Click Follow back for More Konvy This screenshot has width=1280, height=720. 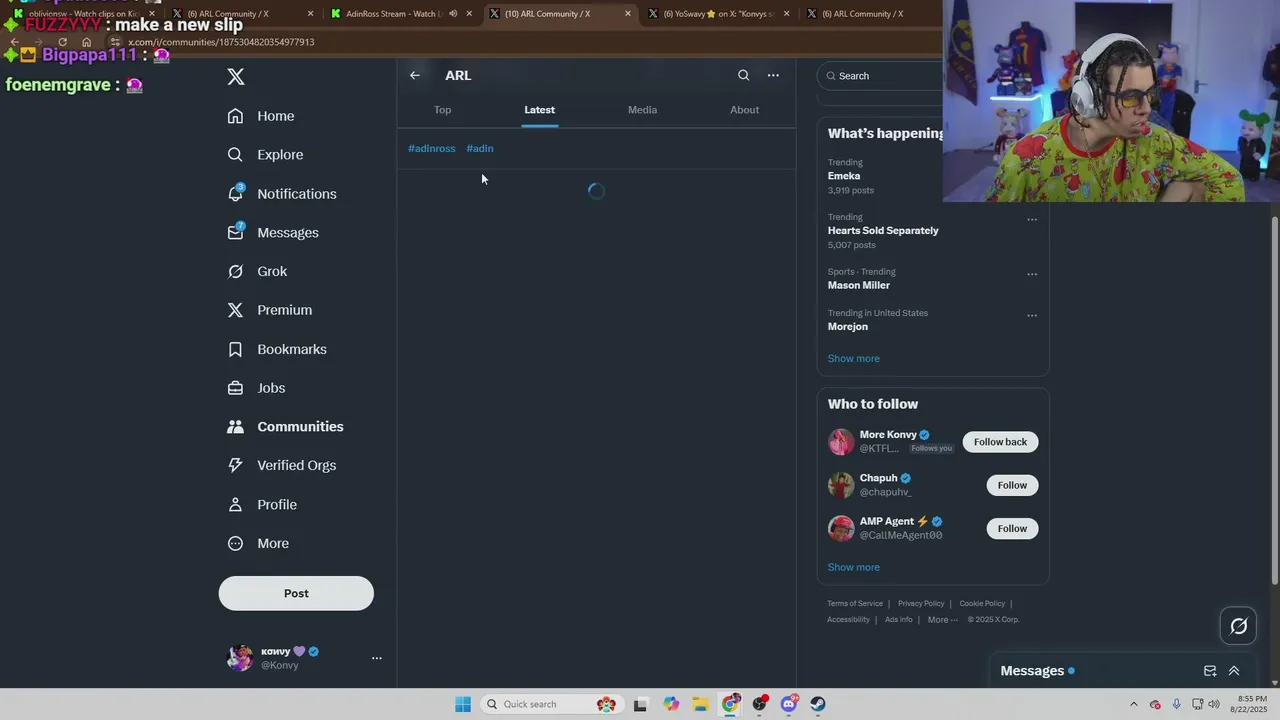click(1000, 442)
